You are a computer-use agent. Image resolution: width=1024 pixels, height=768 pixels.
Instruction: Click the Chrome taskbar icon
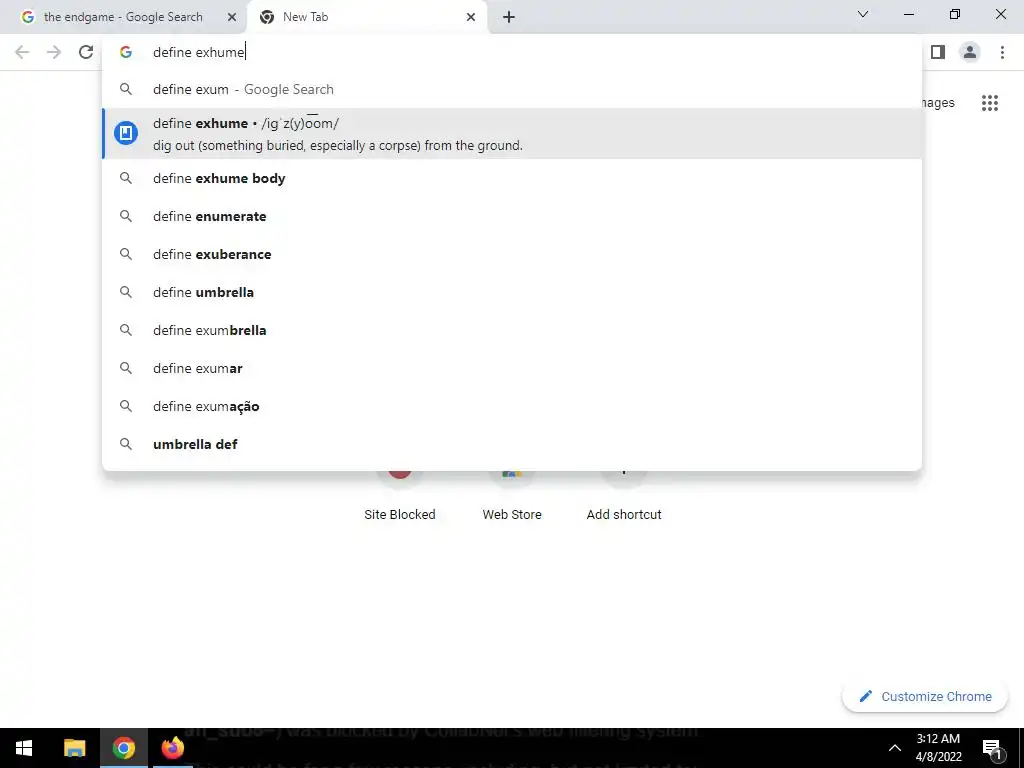(x=123, y=748)
